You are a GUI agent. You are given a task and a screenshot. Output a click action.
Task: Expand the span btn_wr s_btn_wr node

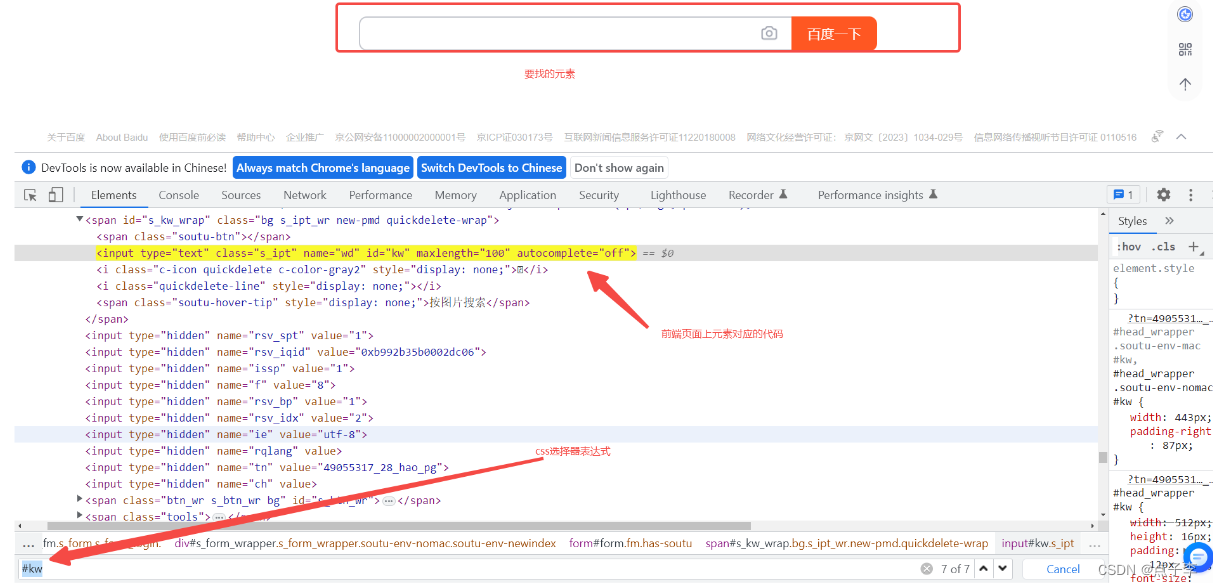80,499
